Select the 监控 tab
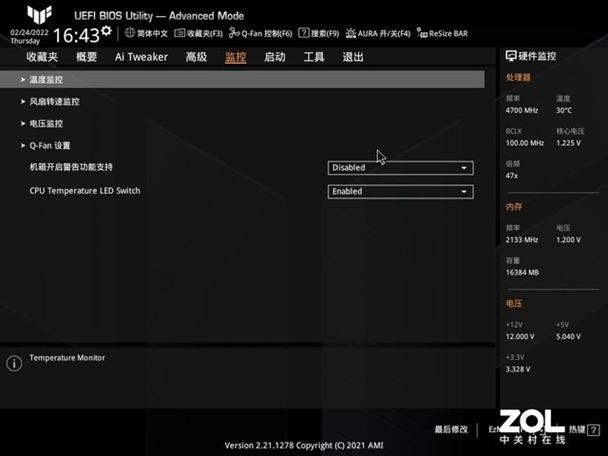Viewport: 608px width, 456px height. pos(235,57)
